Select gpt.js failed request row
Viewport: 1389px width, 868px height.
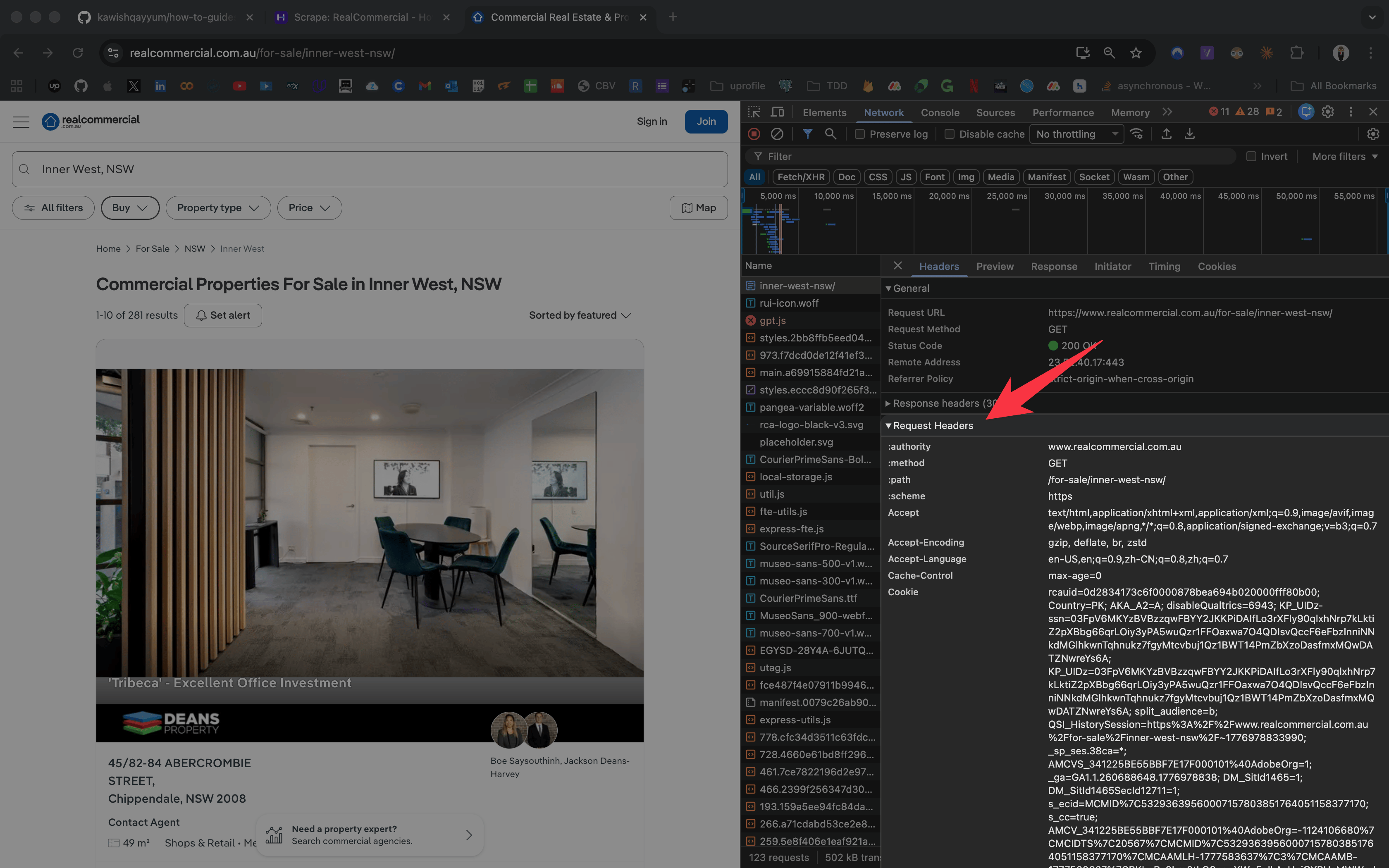click(x=810, y=320)
